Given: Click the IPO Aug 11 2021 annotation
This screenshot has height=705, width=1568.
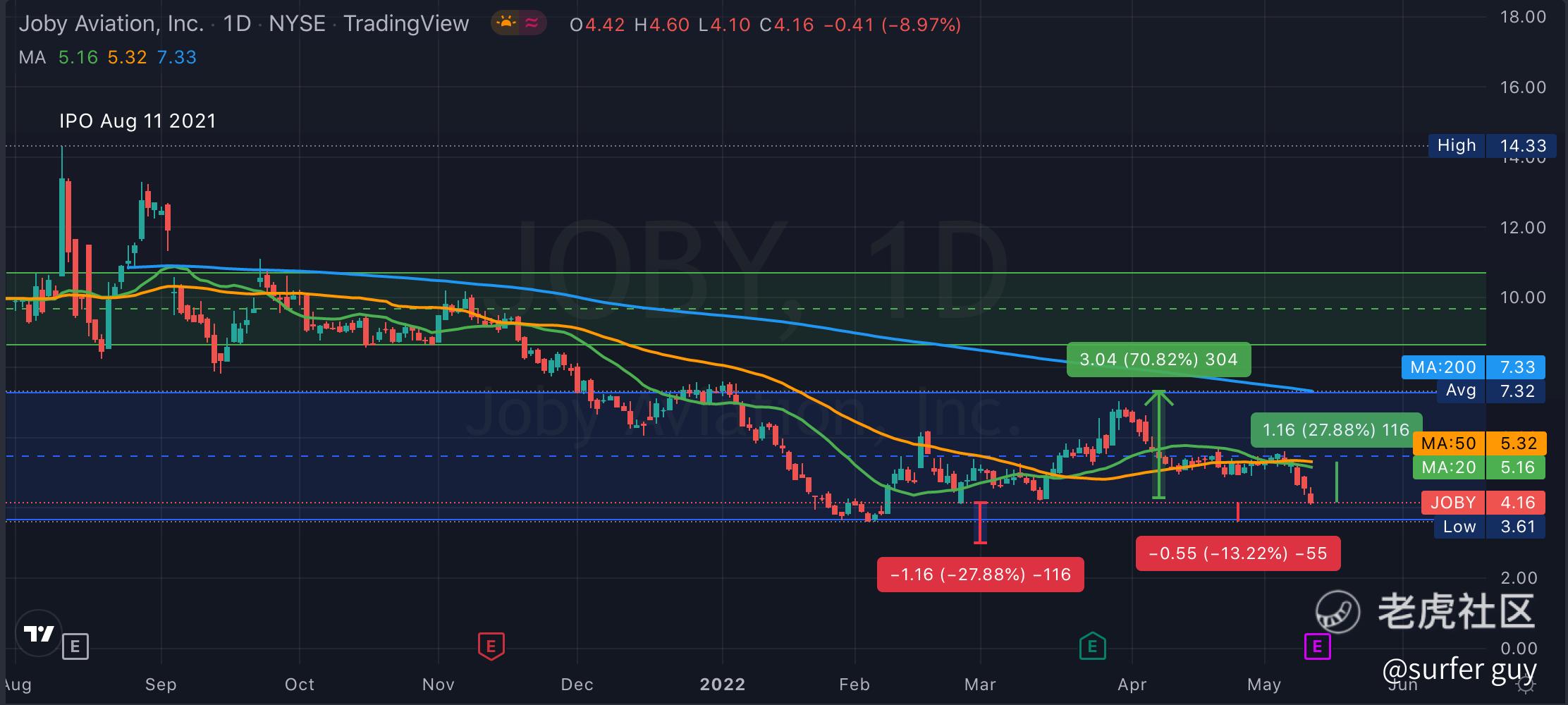Looking at the screenshot, I should 137,121.
